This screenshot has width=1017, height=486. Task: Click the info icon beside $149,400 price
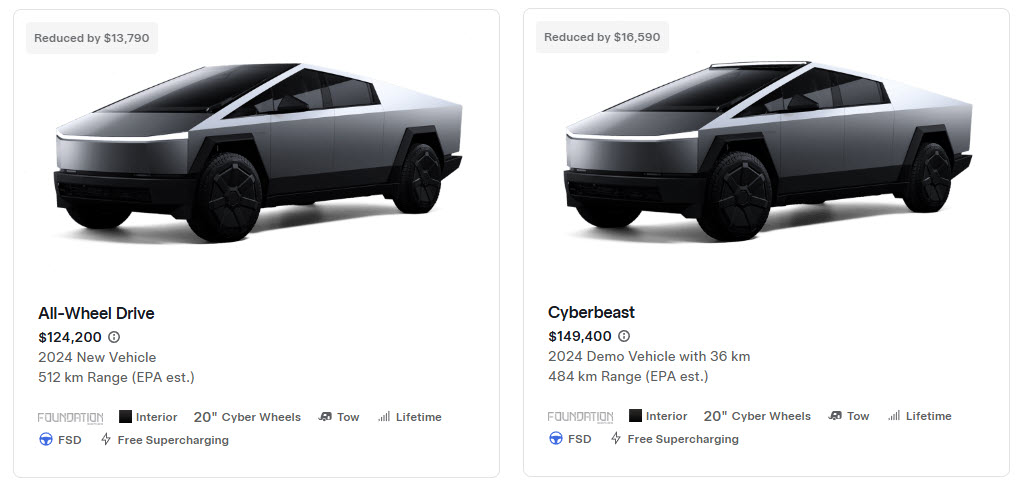624,337
